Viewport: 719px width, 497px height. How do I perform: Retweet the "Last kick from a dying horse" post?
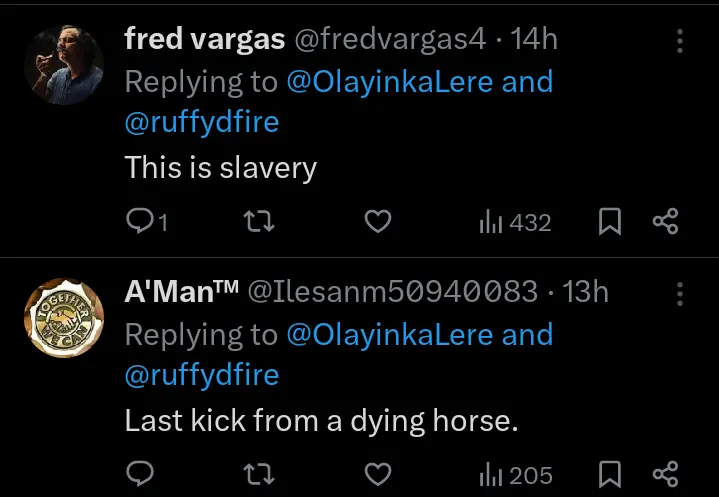260,473
